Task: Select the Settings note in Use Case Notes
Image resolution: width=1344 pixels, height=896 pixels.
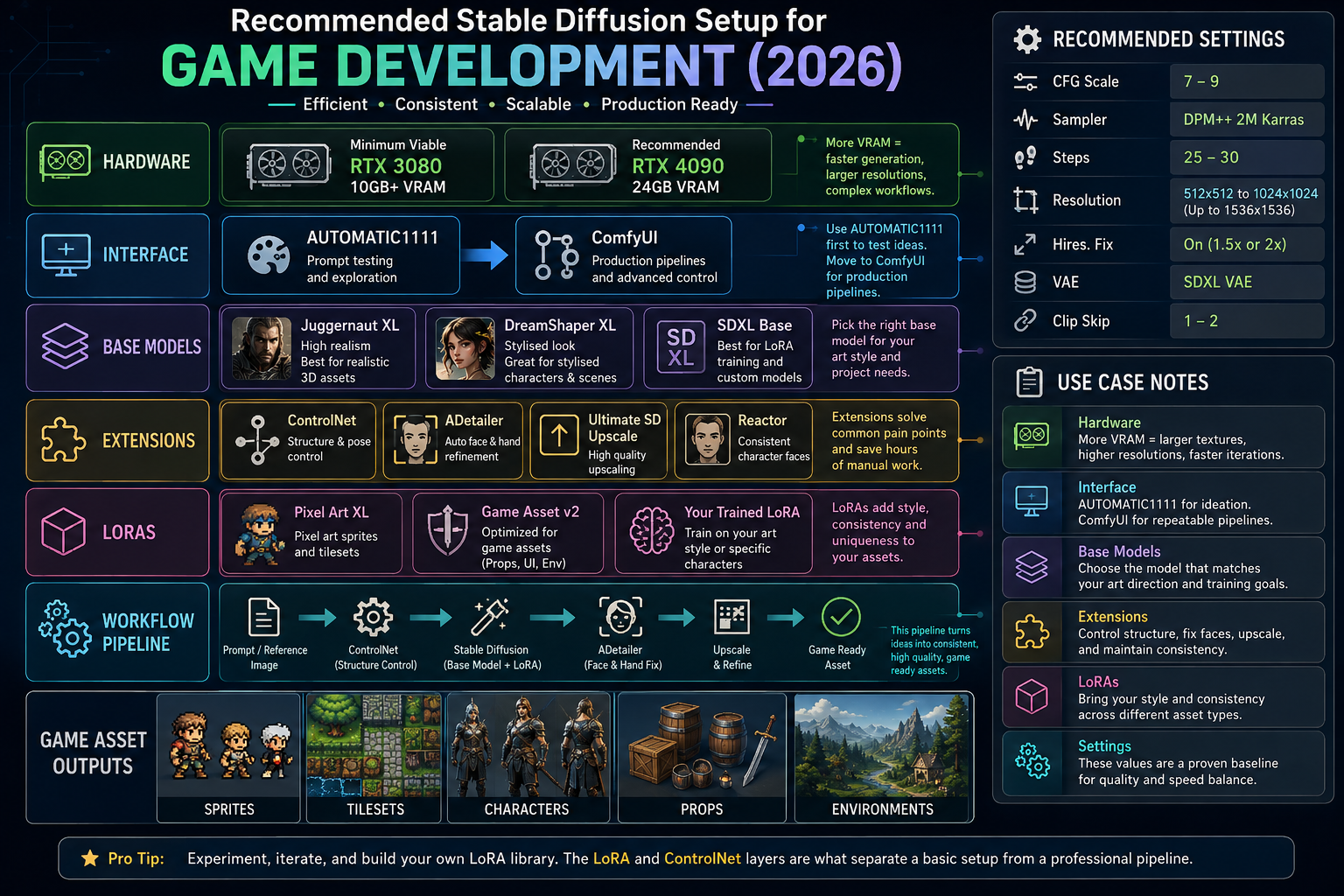Action: click(1163, 763)
